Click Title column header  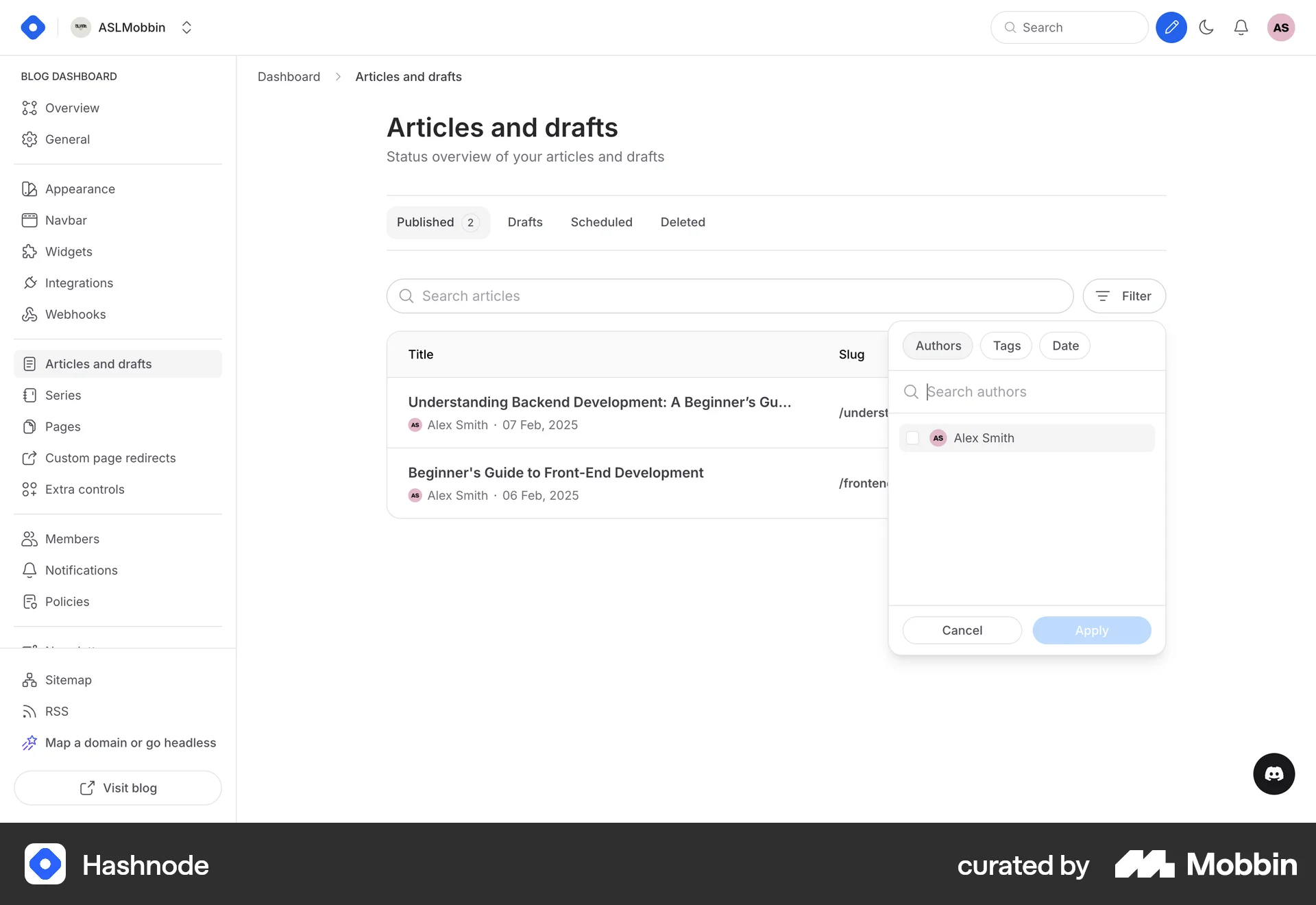point(421,354)
